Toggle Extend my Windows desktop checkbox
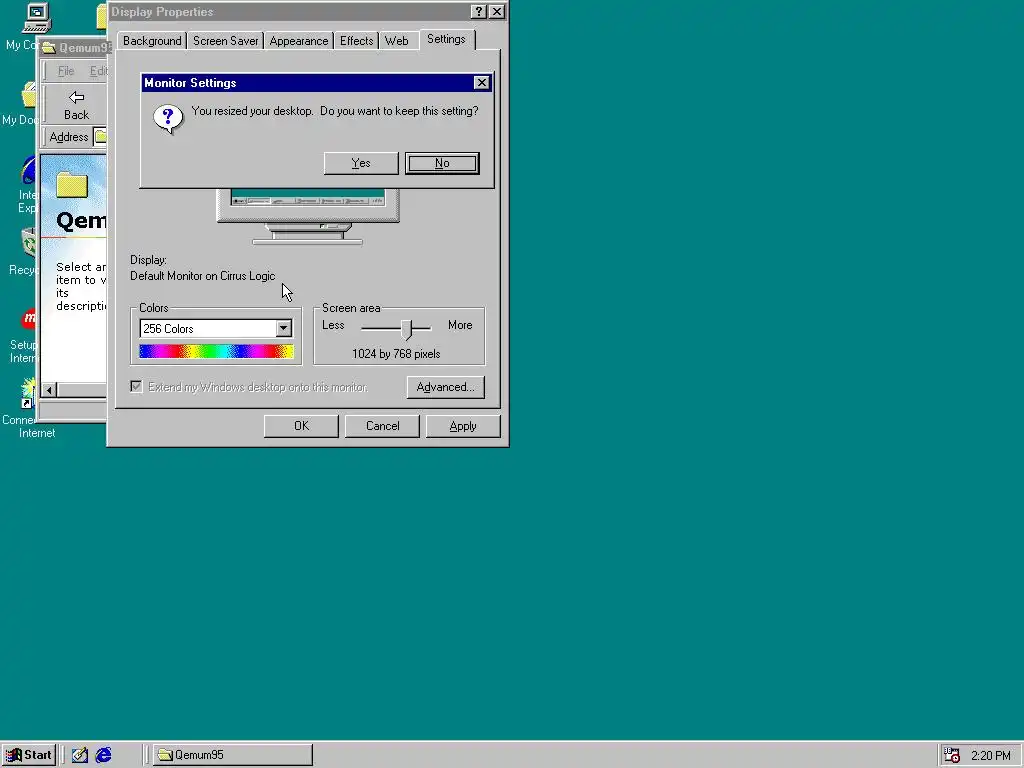1024x768 pixels. coord(136,387)
